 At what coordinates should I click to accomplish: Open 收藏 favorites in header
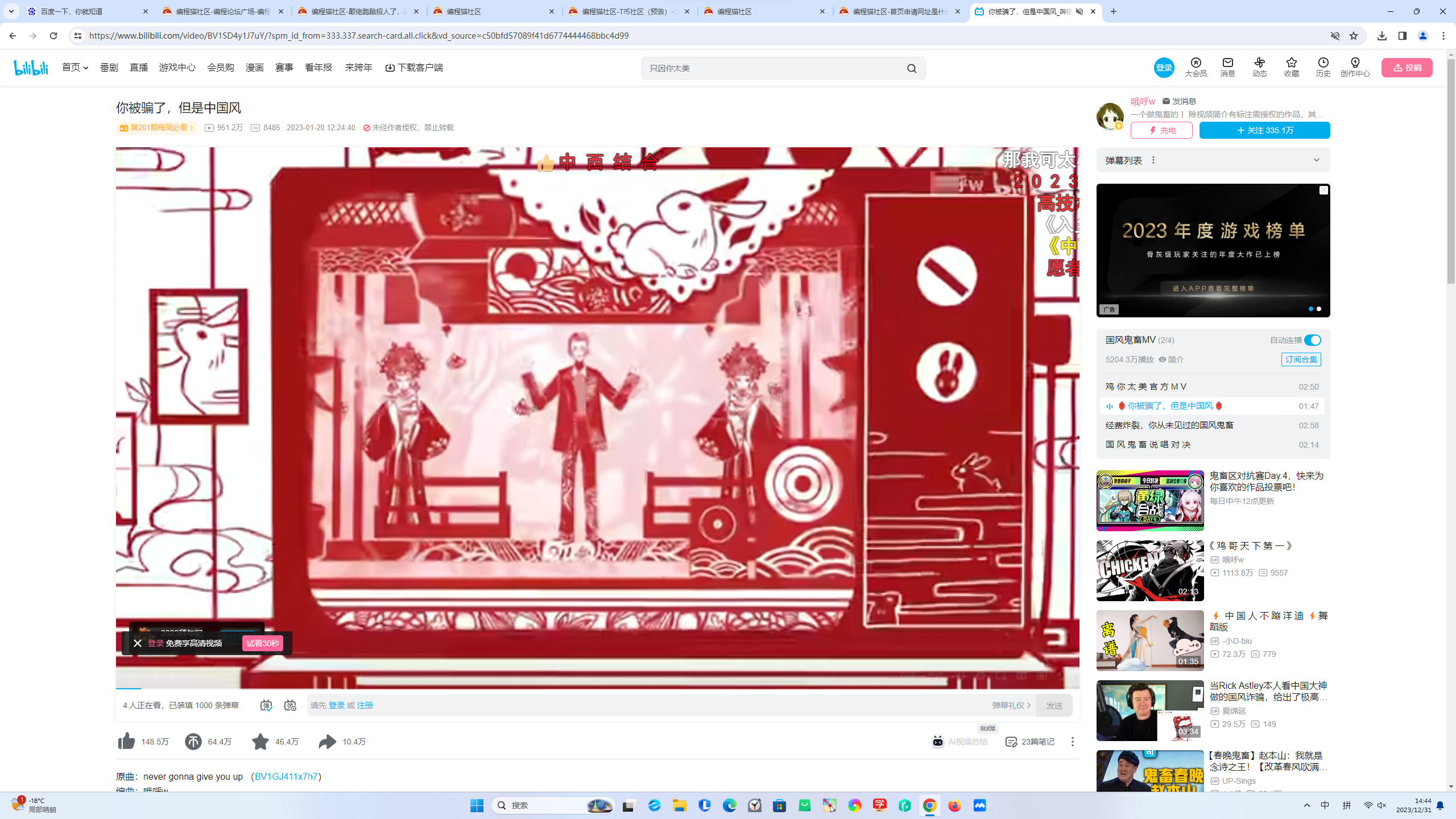tap(1292, 67)
